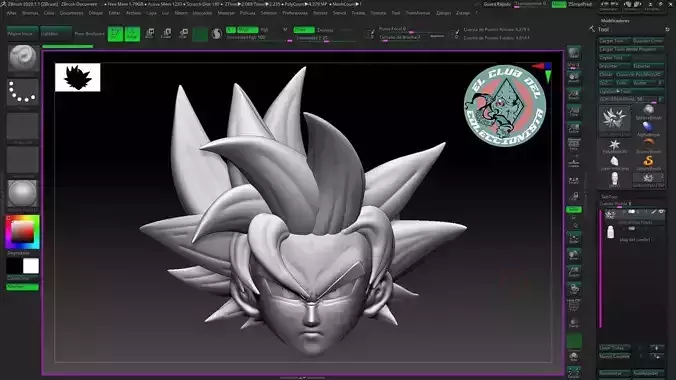The height and width of the screenshot is (380, 676).
Task: Click the Cargar Tool button
Action: click(615, 41)
